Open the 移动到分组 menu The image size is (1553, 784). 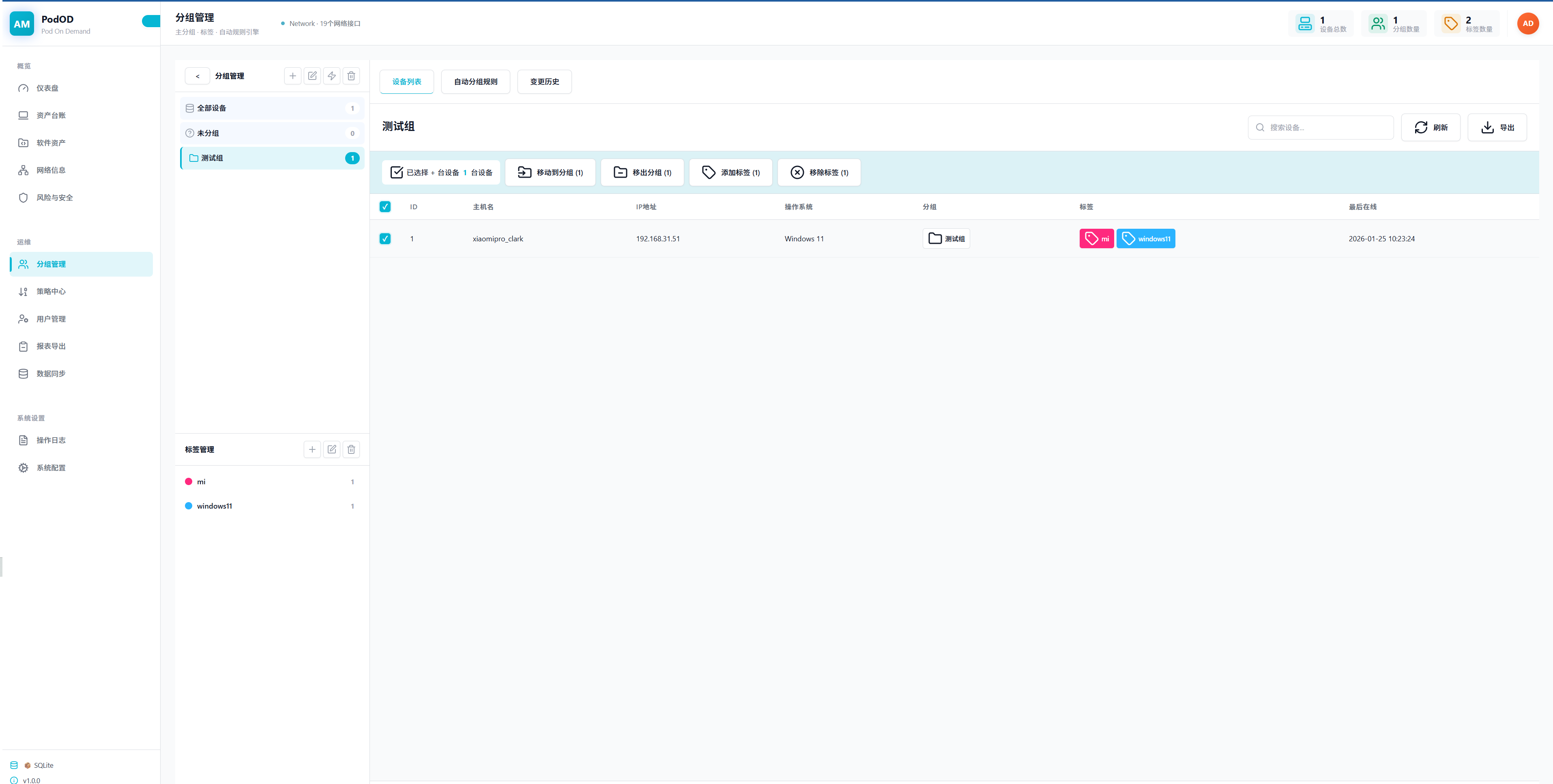(550, 172)
